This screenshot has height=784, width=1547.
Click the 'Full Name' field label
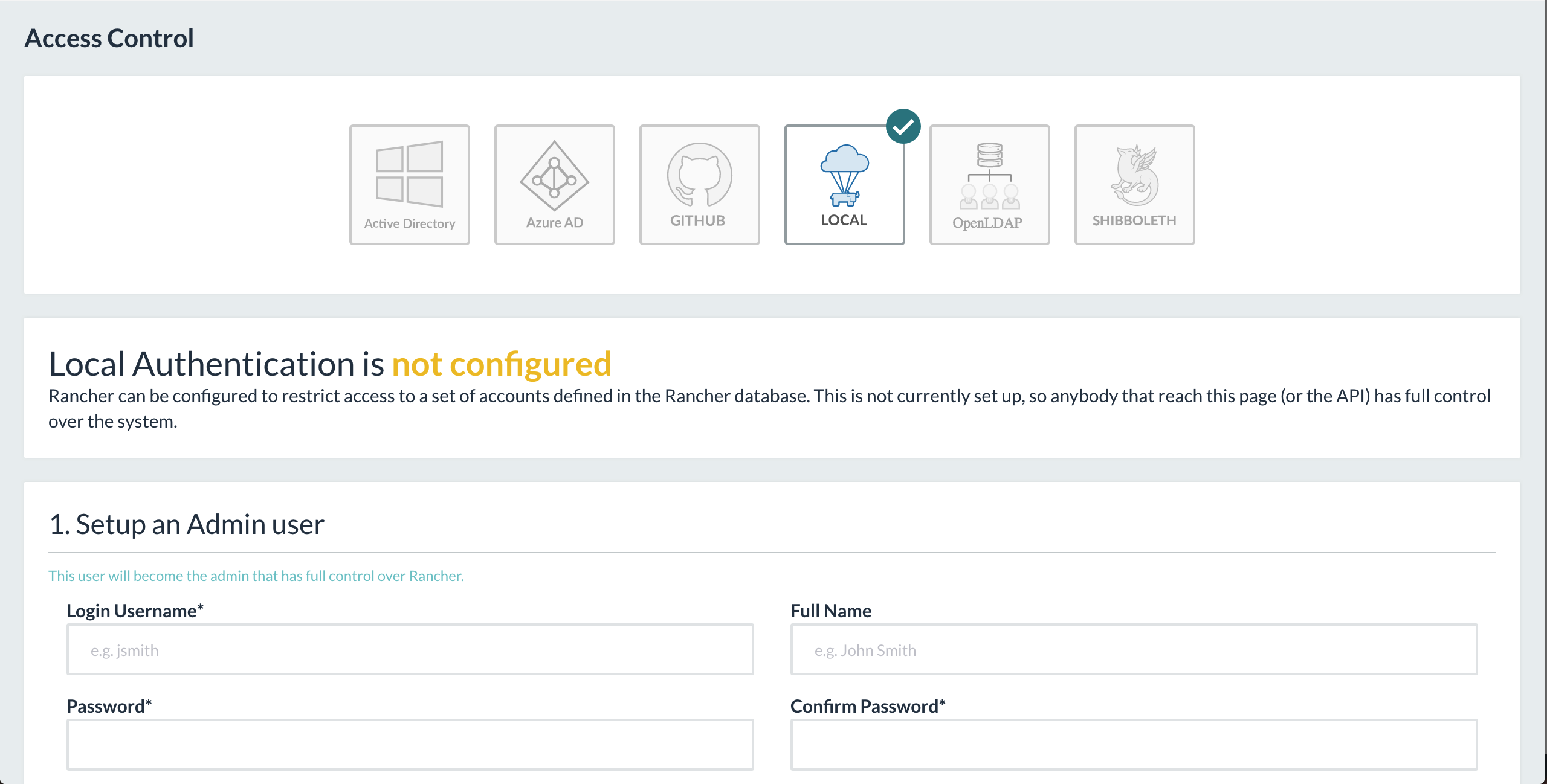(x=831, y=611)
